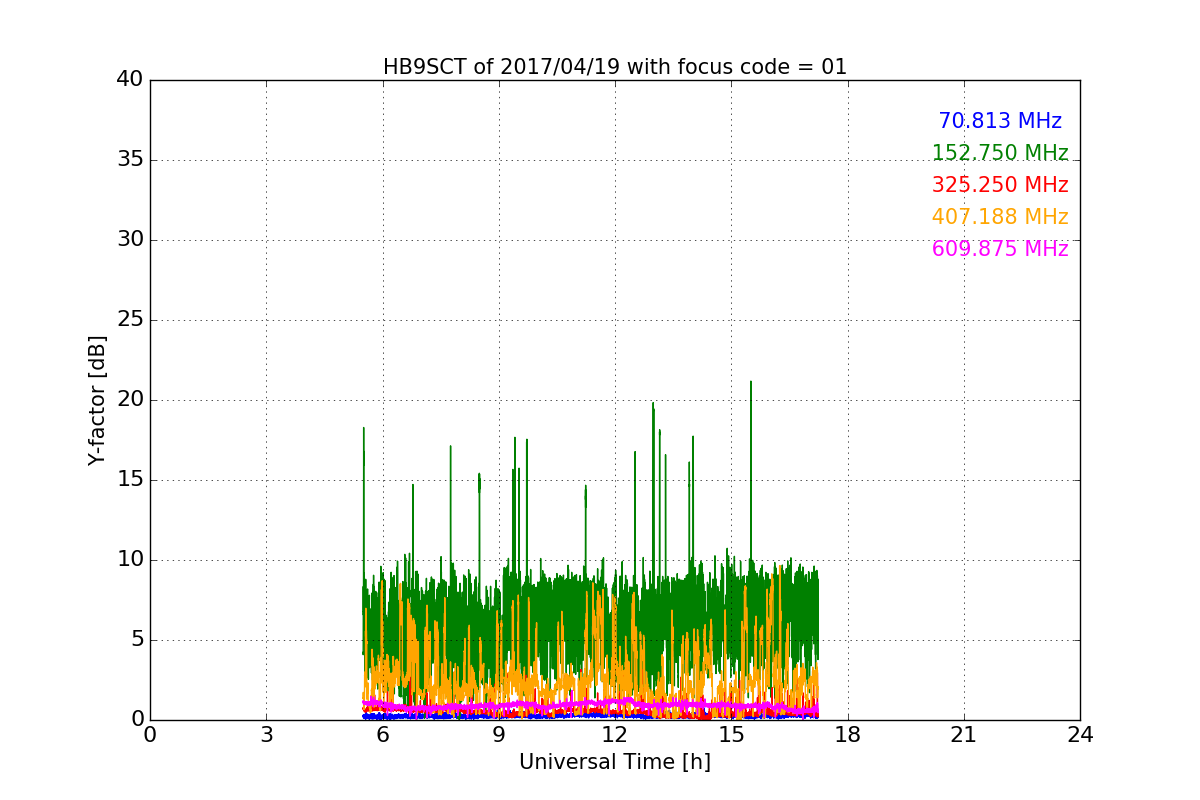Select the 152.750 MHz legend label
The height and width of the screenshot is (800, 1200).
pyautogui.click(x=1000, y=153)
